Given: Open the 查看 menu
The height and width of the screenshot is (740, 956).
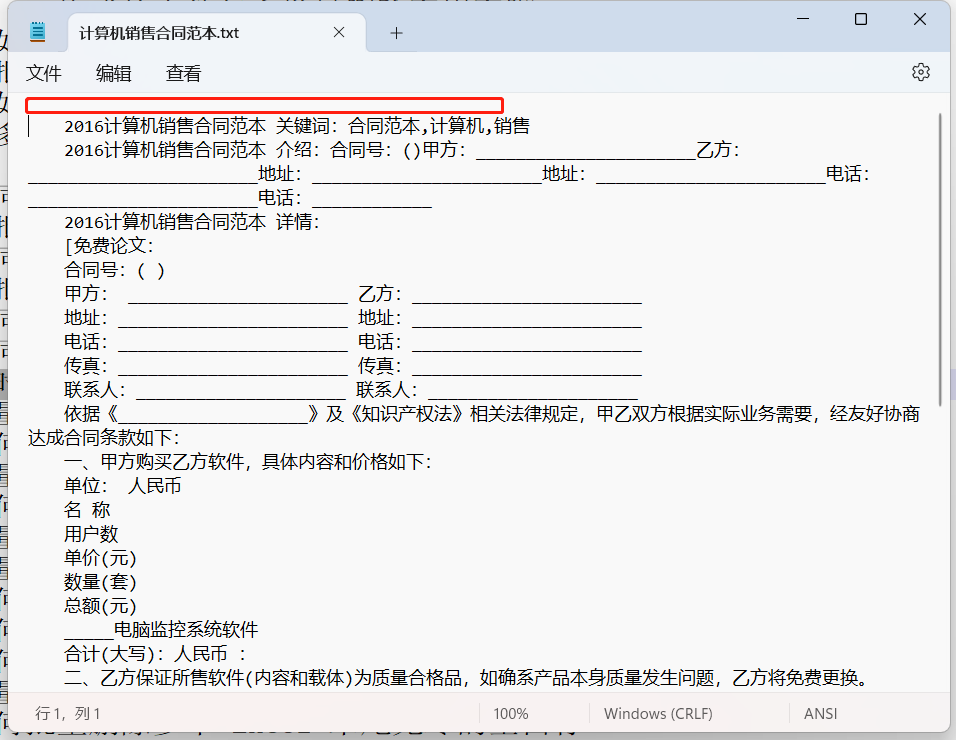Looking at the screenshot, I should click(184, 73).
